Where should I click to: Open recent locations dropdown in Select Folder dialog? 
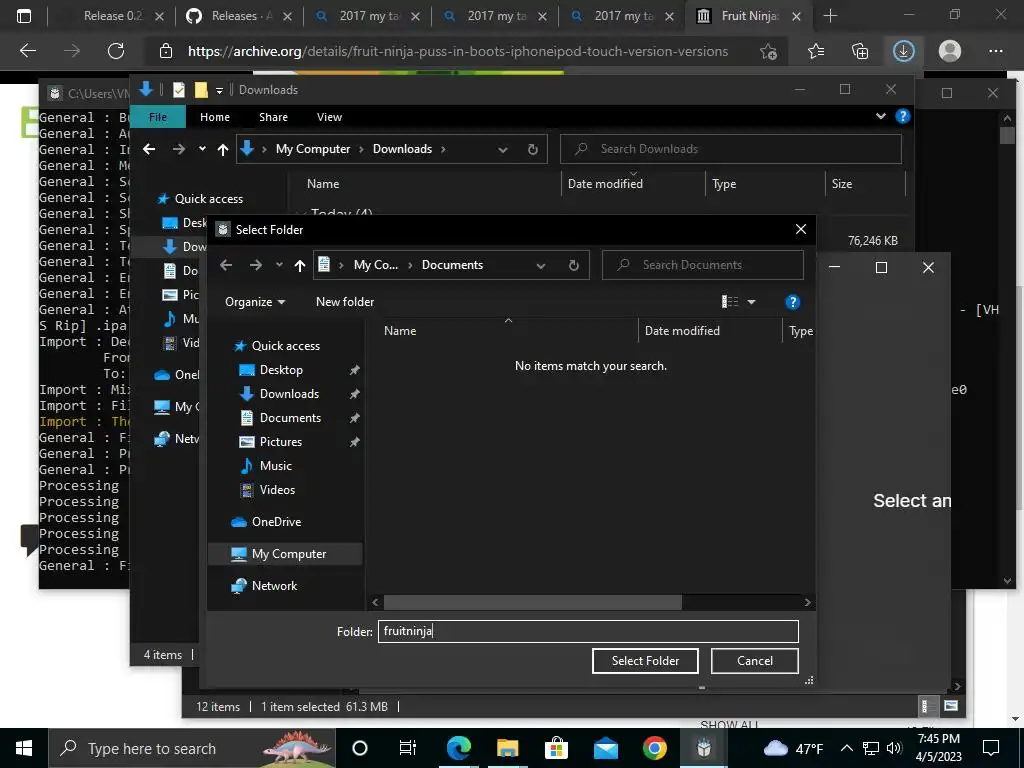click(x=280, y=264)
